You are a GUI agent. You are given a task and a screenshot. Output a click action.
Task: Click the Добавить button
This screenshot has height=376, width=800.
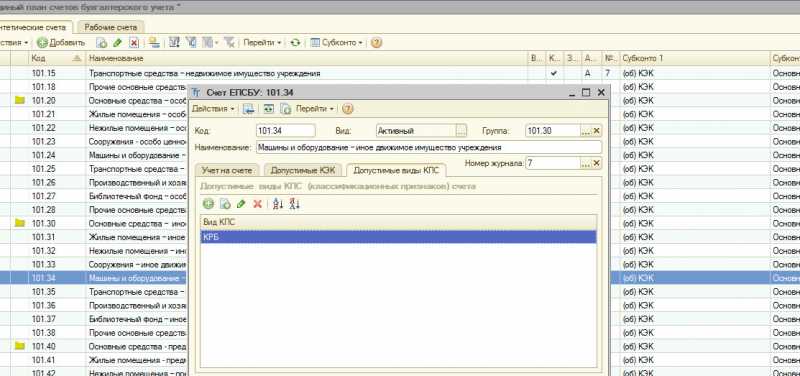point(61,43)
